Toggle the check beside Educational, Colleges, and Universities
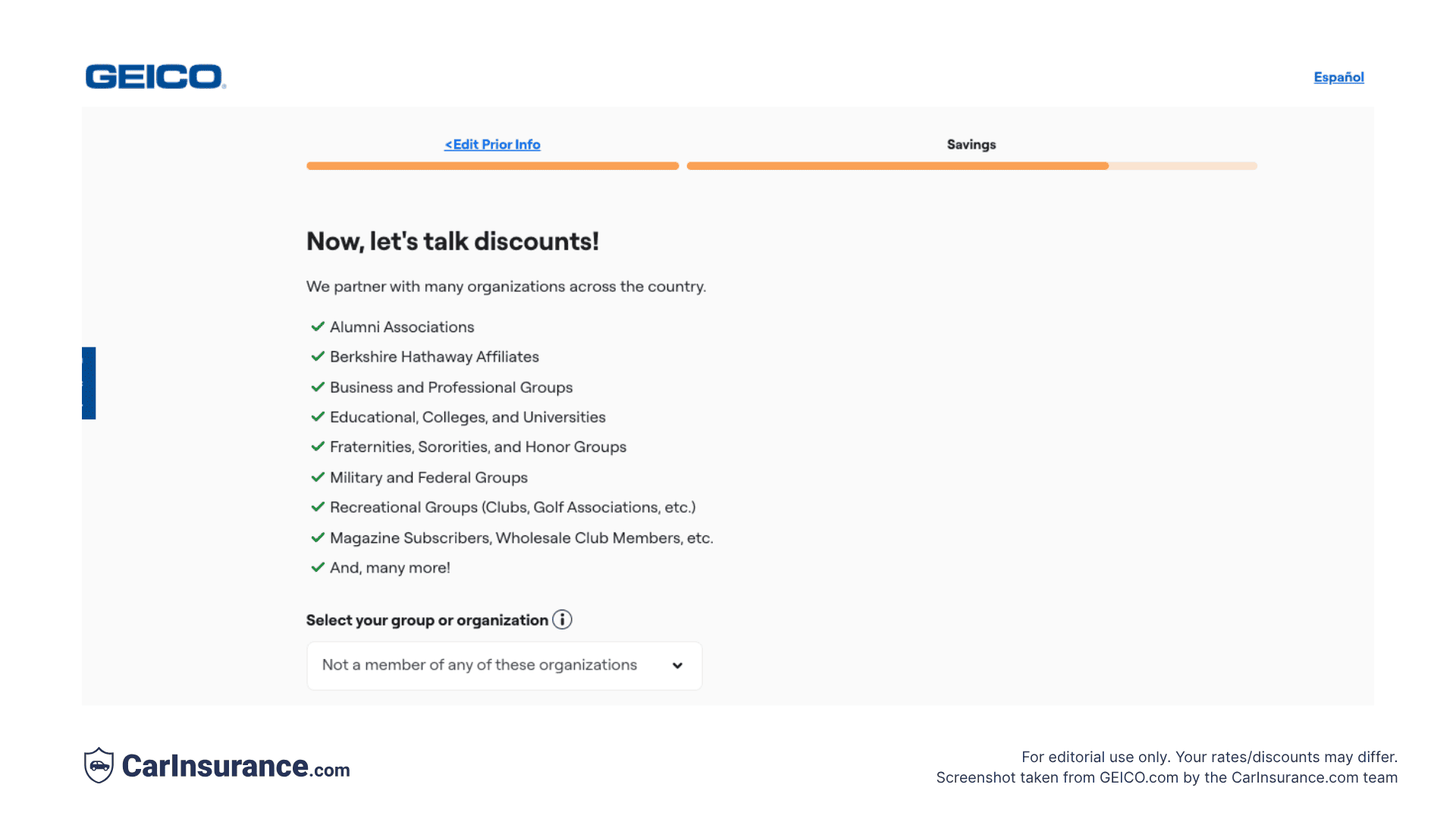 point(318,417)
